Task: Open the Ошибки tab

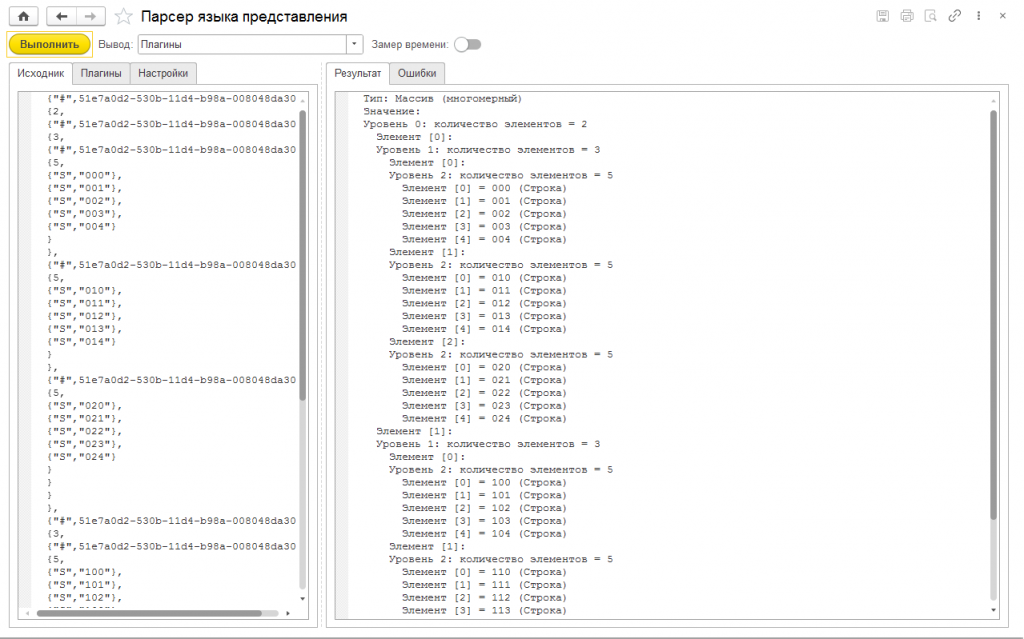Action: 417,73
